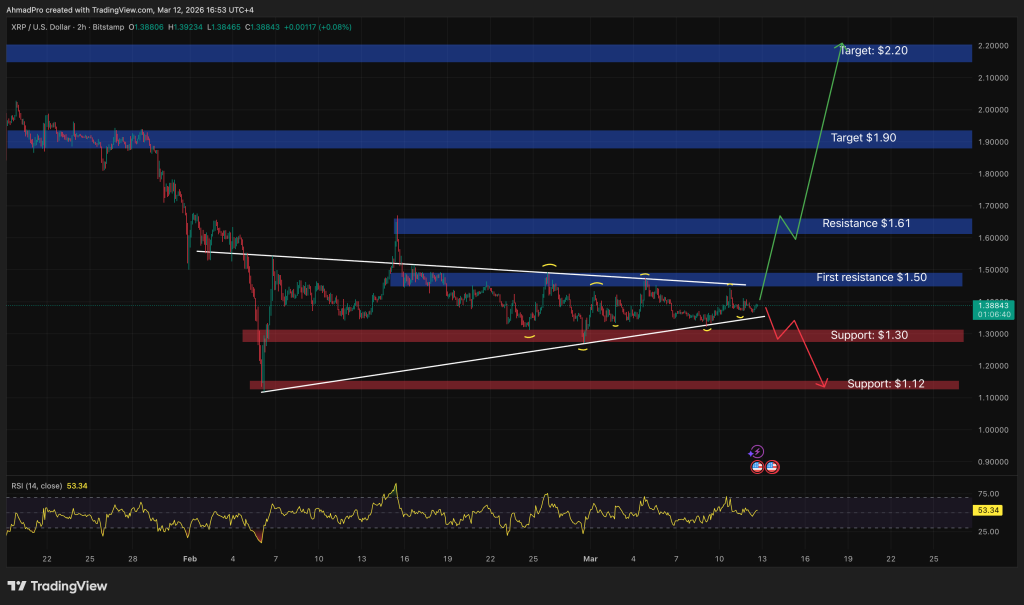Open the RSI (14, close) indicator legend

tap(34, 486)
